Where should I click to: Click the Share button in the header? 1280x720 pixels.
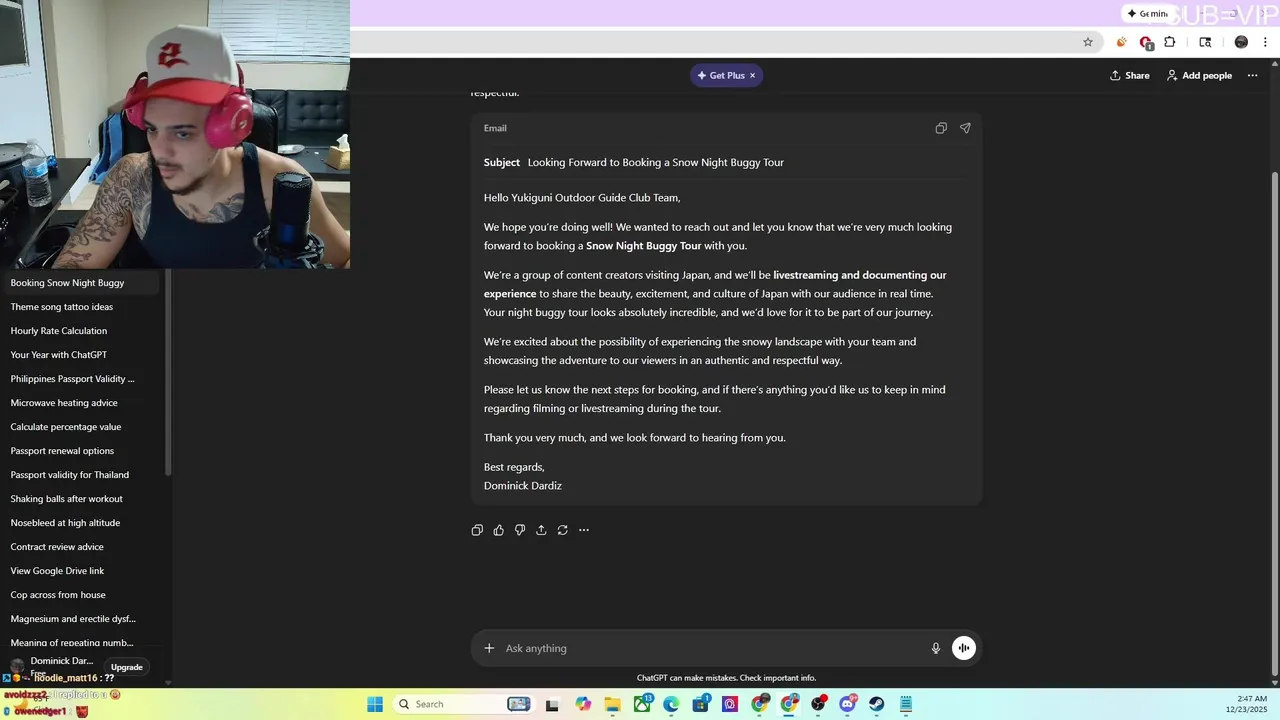point(1130,75)
